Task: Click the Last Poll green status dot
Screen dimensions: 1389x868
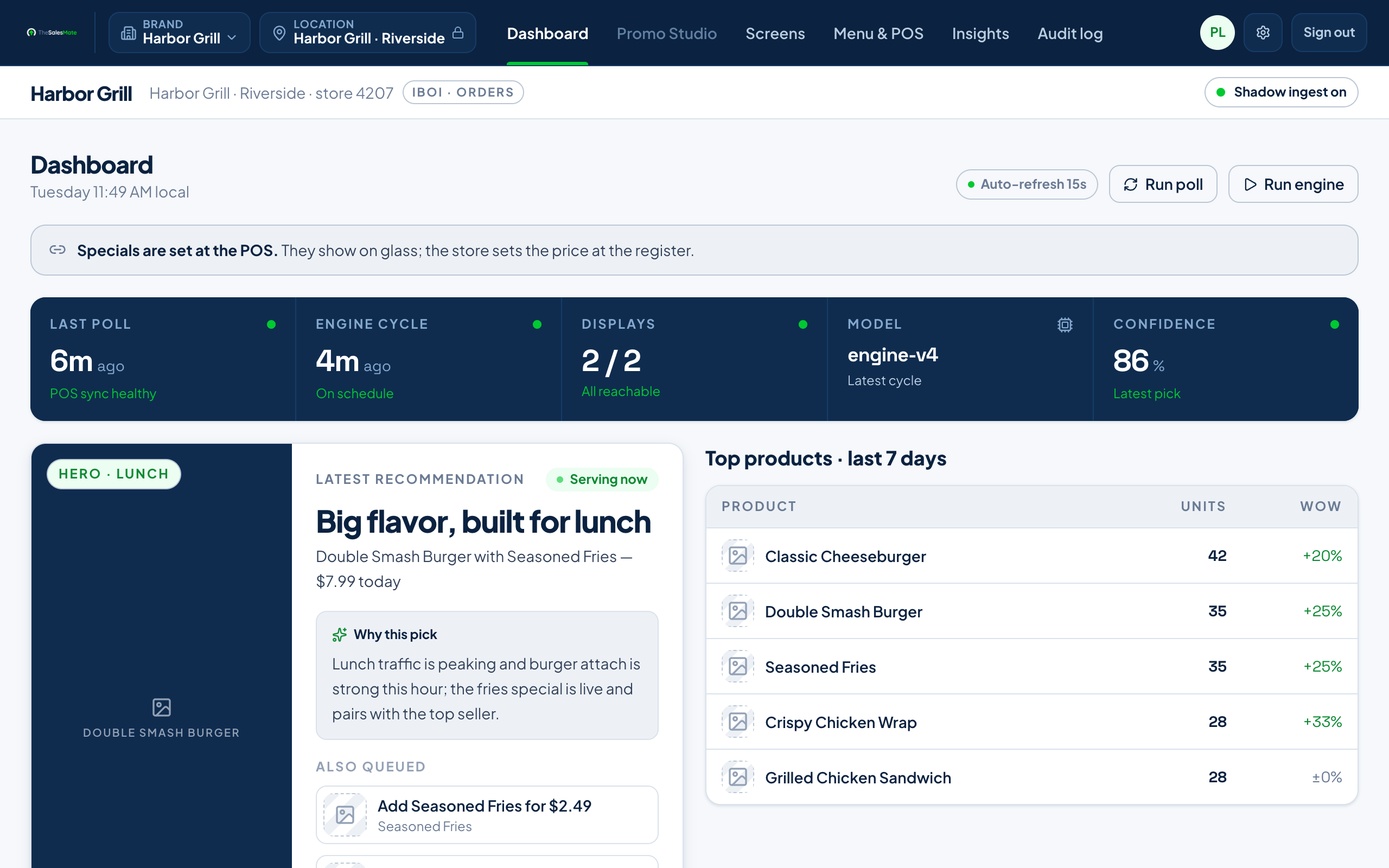Action: click(x=271, y=324)
